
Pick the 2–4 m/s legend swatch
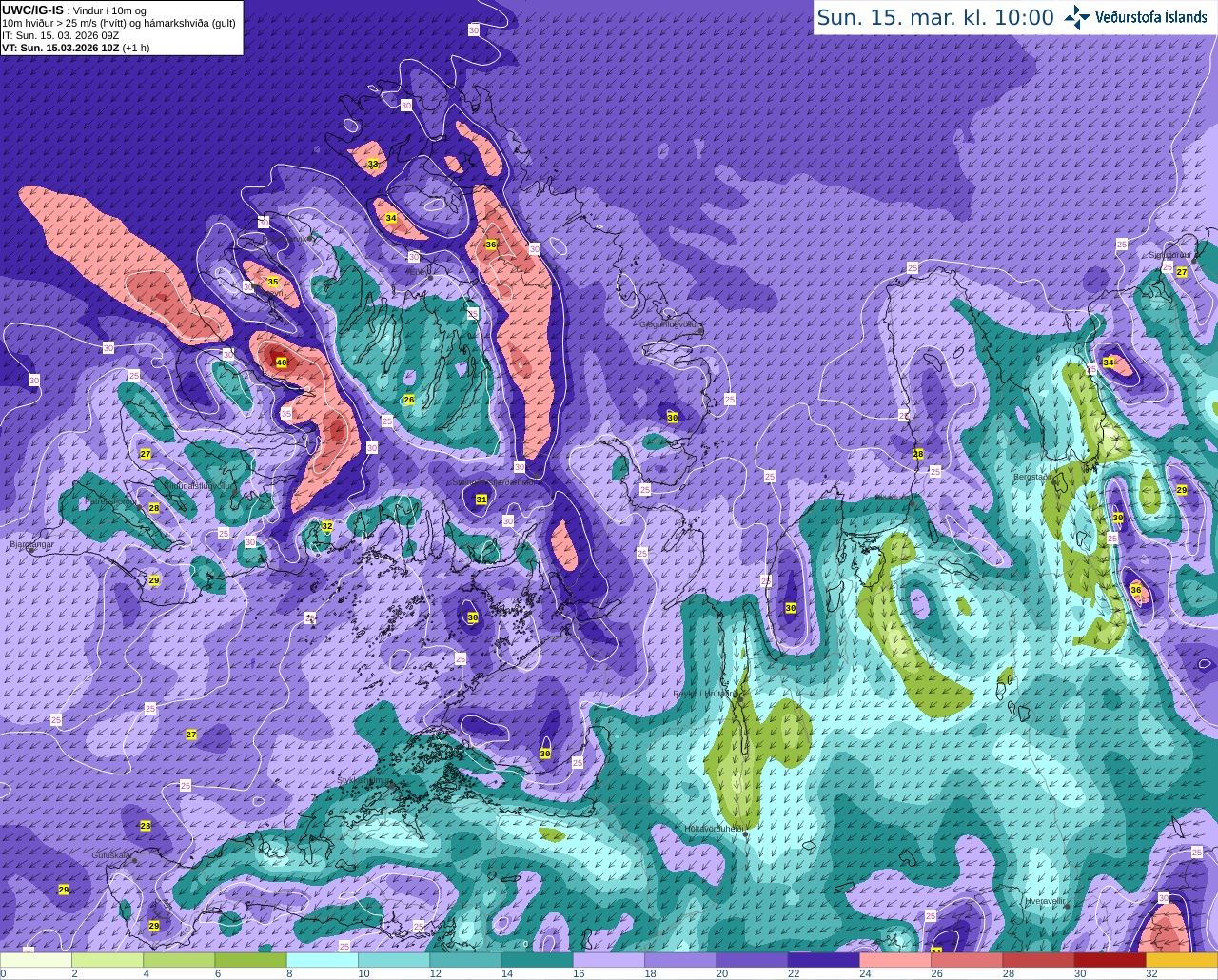(108, 959)
